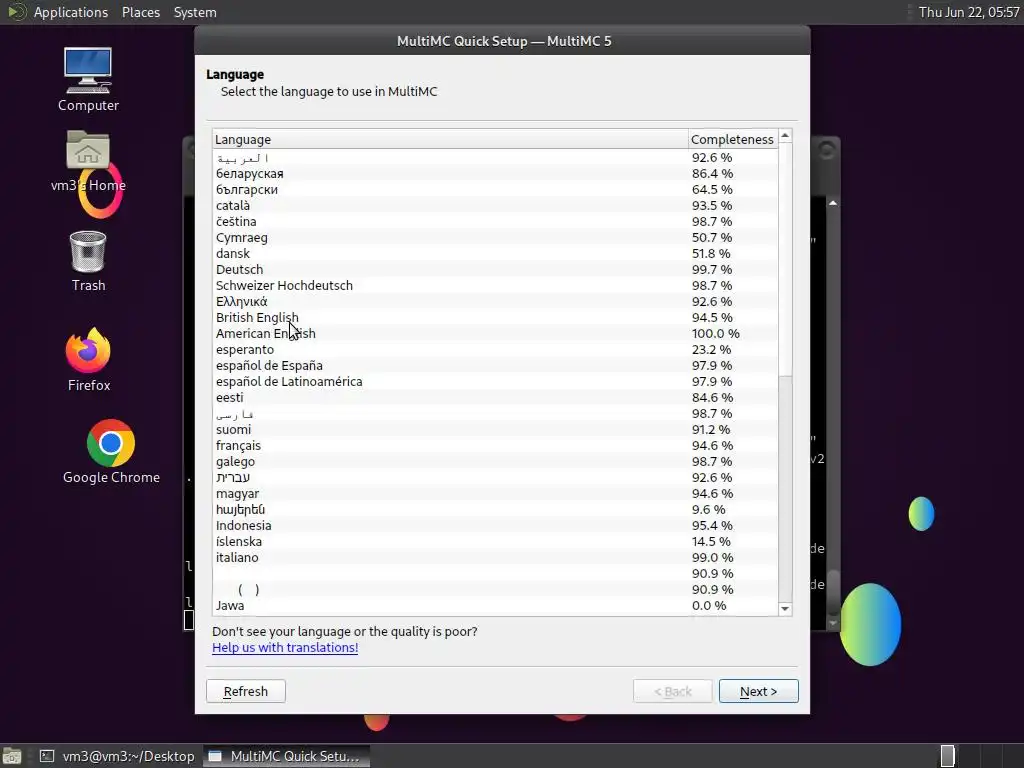Select the español de España row
The image size is (1024, 768).
(495, 366)
